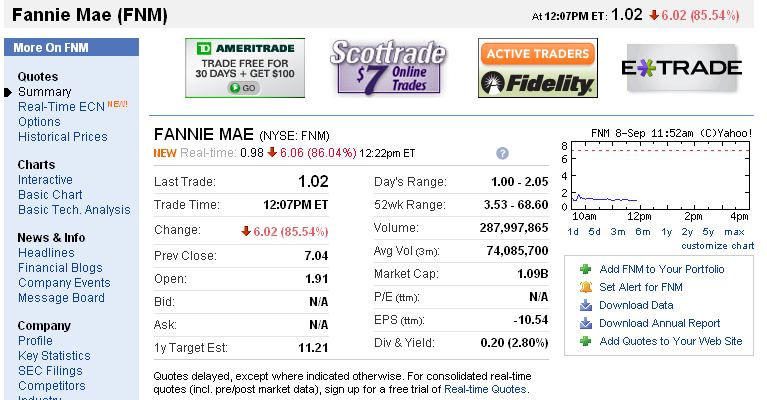The width and height of the screenshot is (767, 400).
Task: Switch chart range to 5y
Action: [x=708, y=232]
